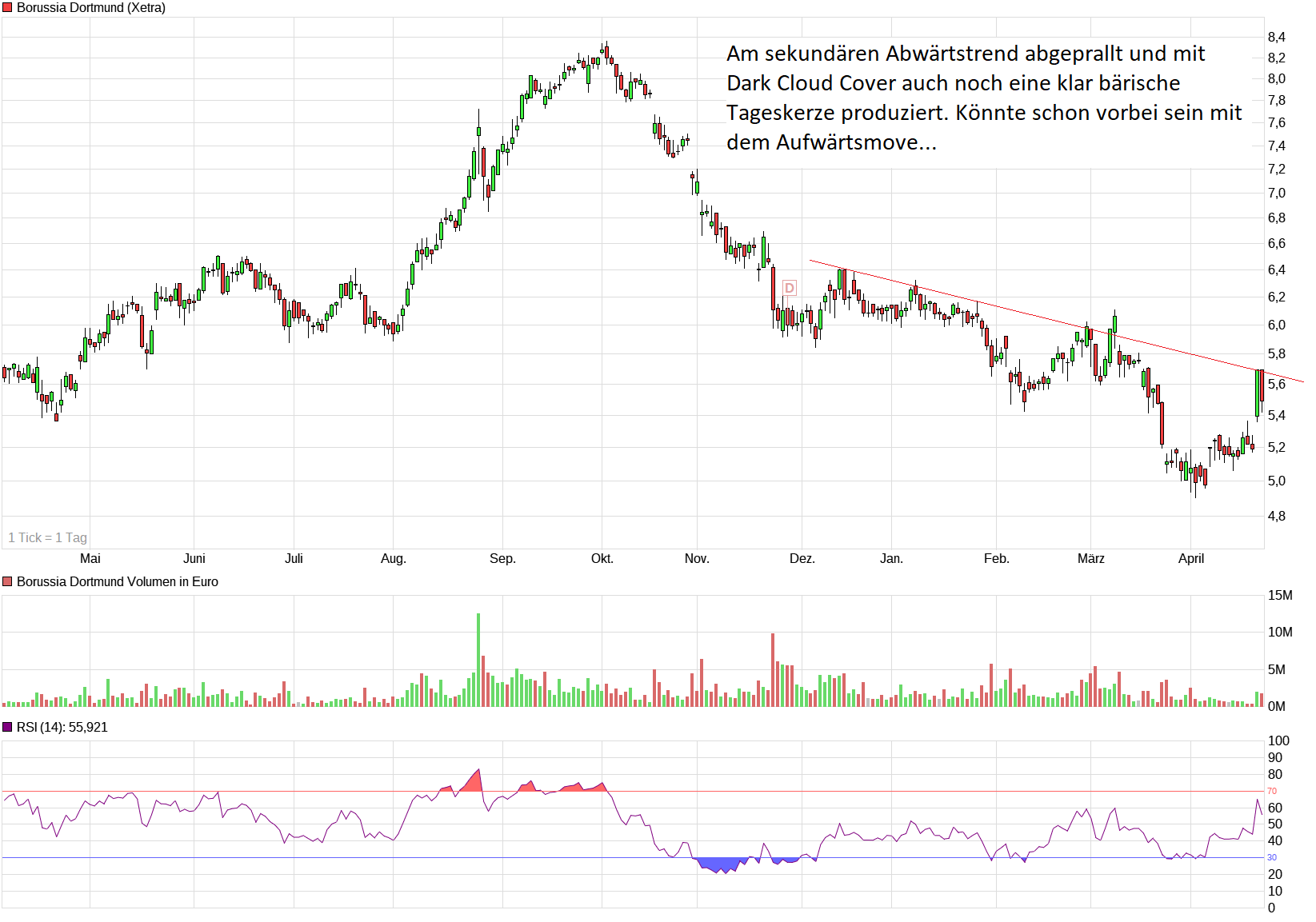Viewport: 1316px width, 922px height.
Task: Click the "5,0" price axis label
Action: click(x=1277, y=481)
